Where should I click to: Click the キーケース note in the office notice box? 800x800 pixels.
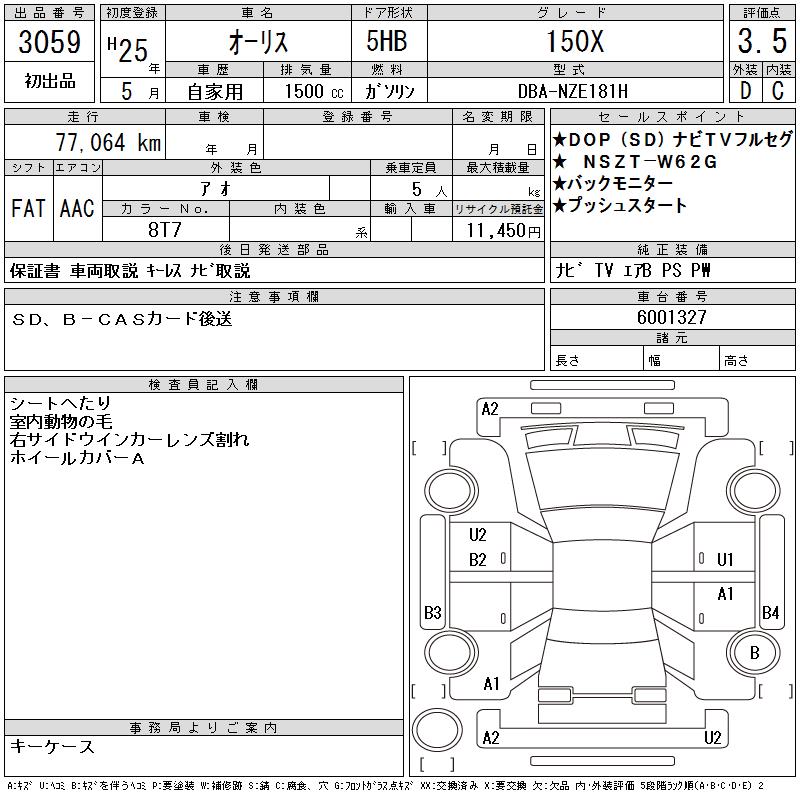pos(52,747)
